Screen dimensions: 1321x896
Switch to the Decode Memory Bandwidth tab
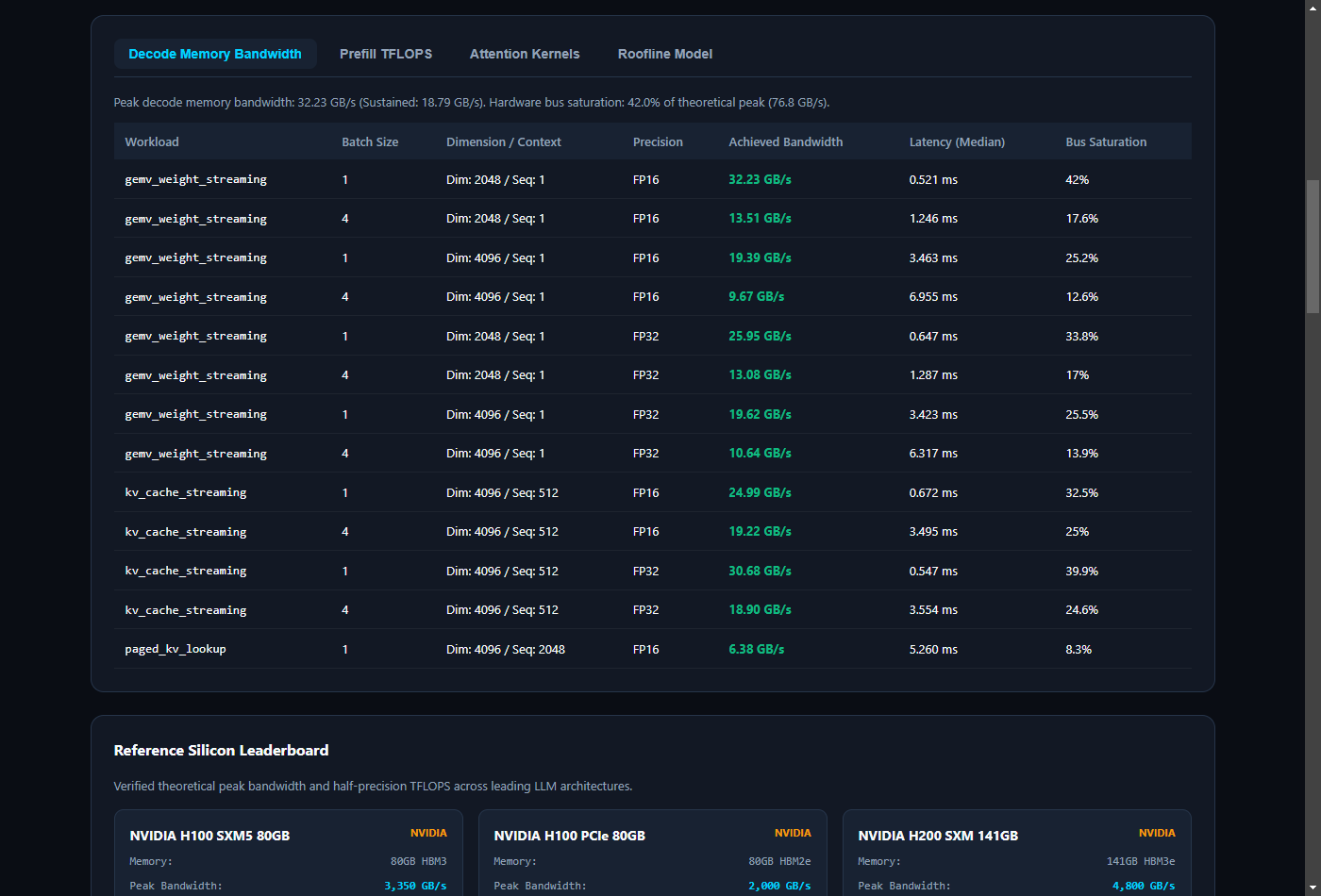[215, 54]
